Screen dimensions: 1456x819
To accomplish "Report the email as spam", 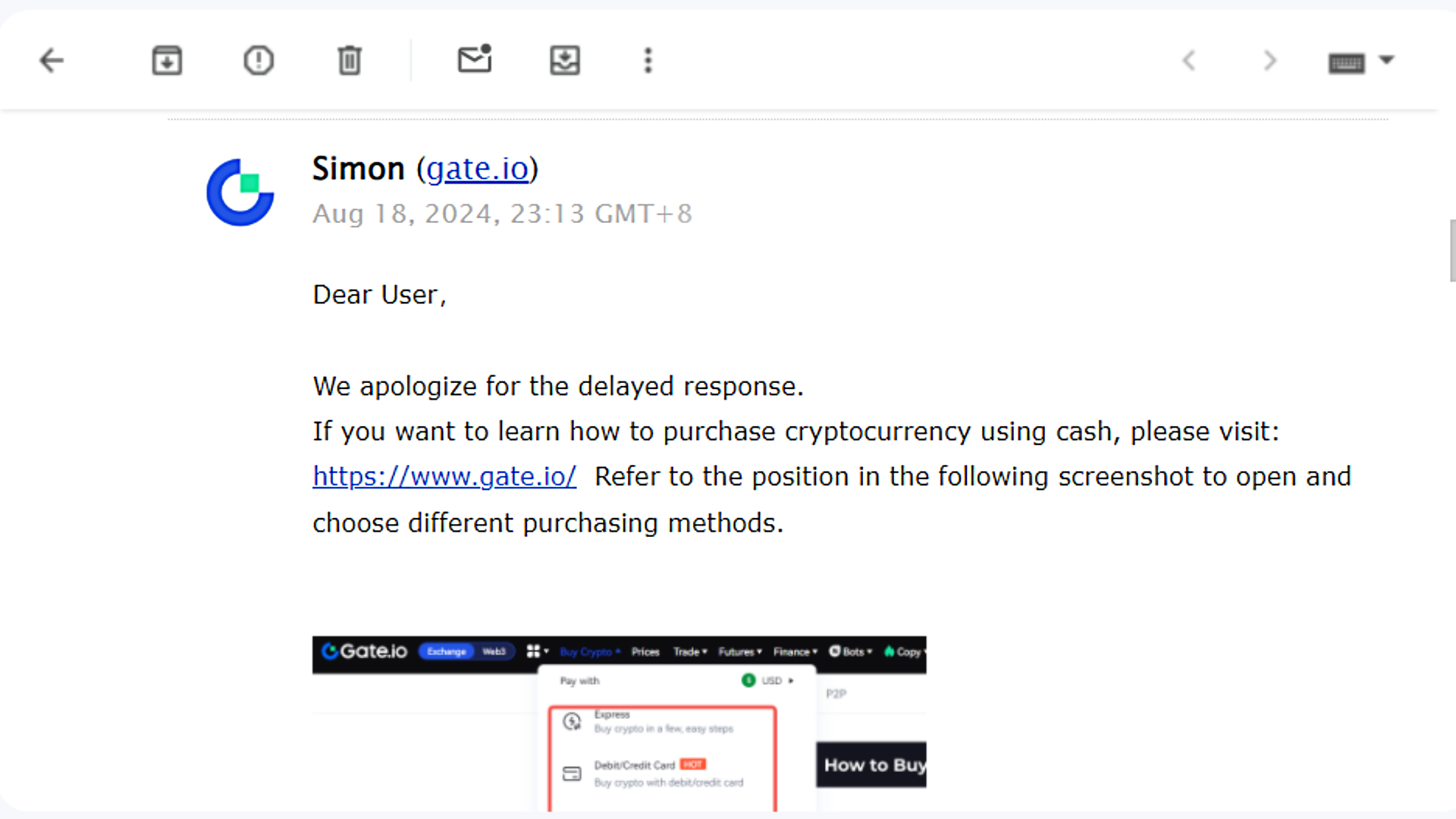I will (x=258, y=60).
